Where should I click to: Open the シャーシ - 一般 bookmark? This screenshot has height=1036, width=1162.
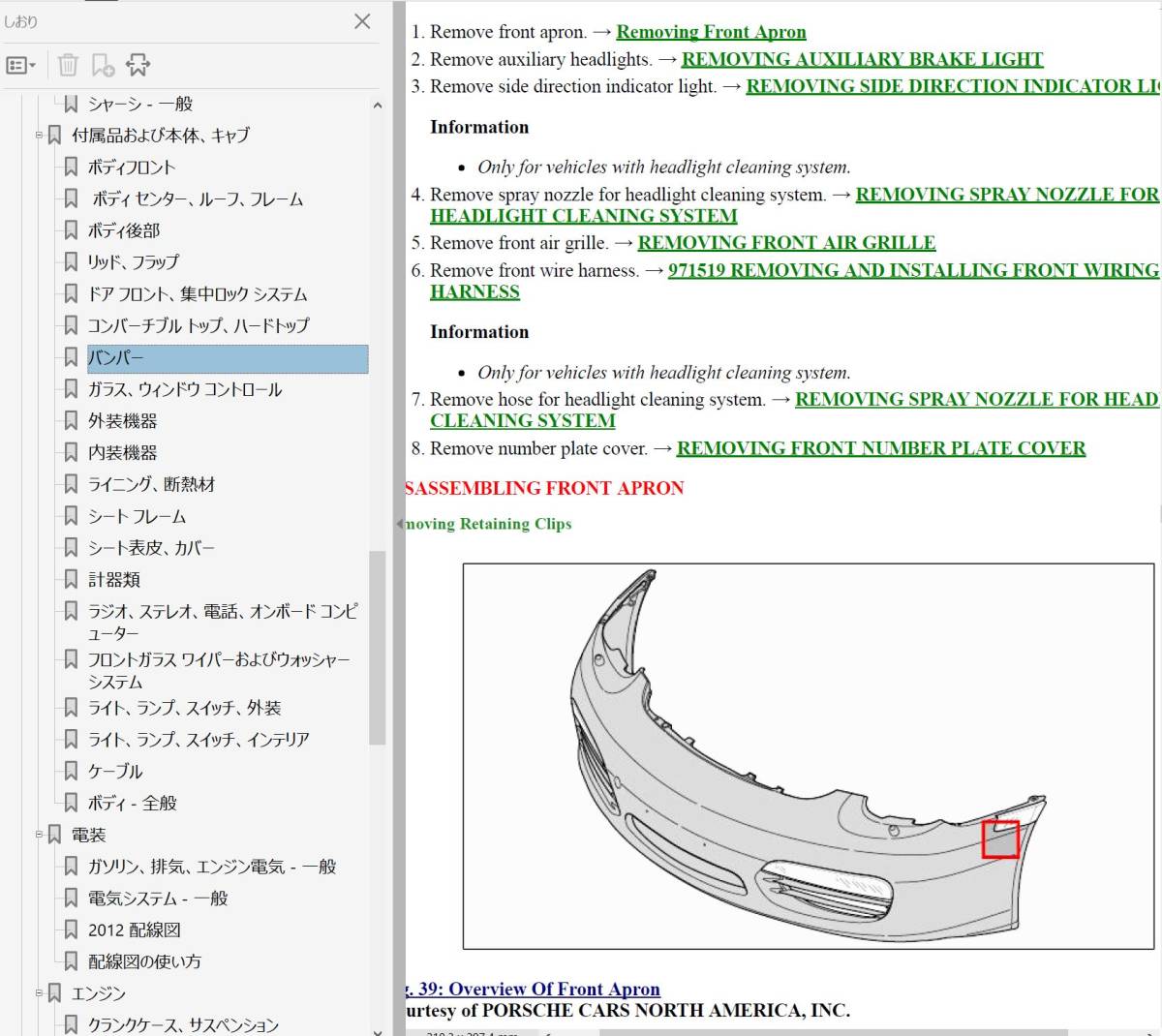pyautogui.click(x=140, y=104)
